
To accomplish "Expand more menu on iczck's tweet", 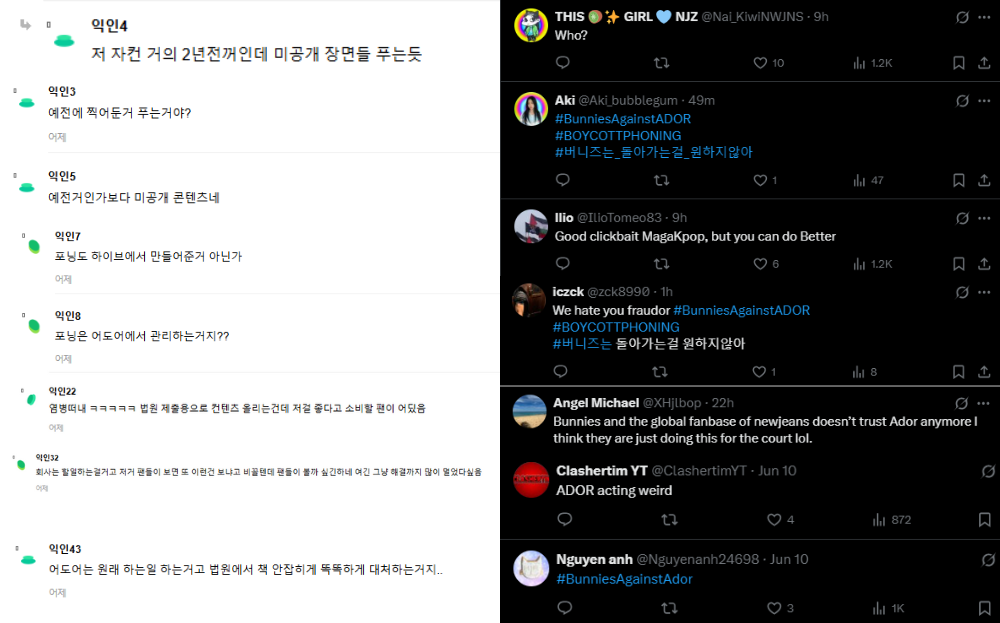I will pyautogui.click(x=984, y=292).
